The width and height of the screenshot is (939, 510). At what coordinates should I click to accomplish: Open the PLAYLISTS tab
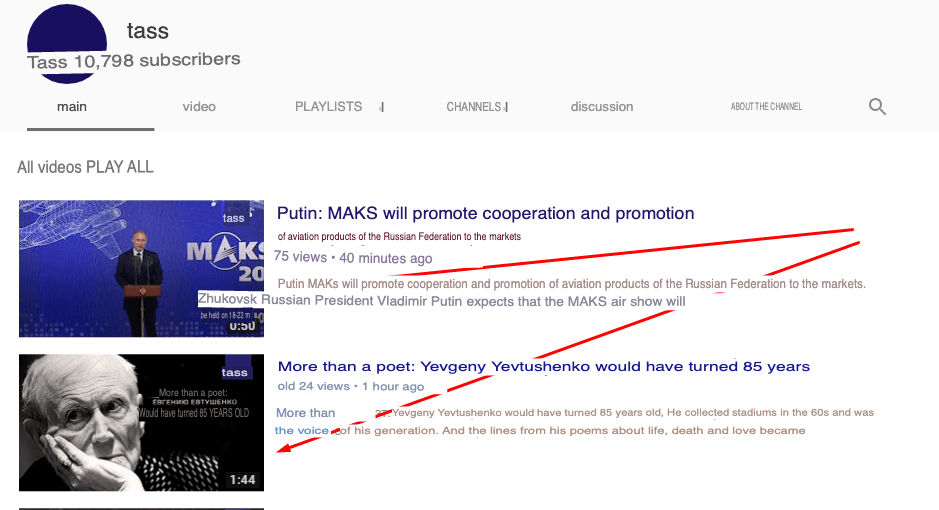328,107
